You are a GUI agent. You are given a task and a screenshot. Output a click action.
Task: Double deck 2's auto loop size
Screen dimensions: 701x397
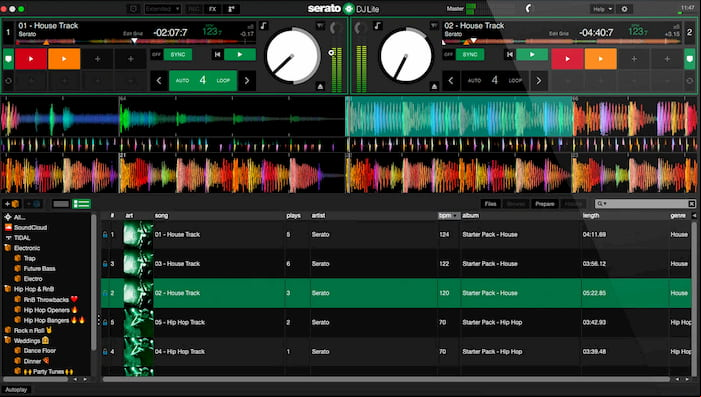(x=539, y=81)
